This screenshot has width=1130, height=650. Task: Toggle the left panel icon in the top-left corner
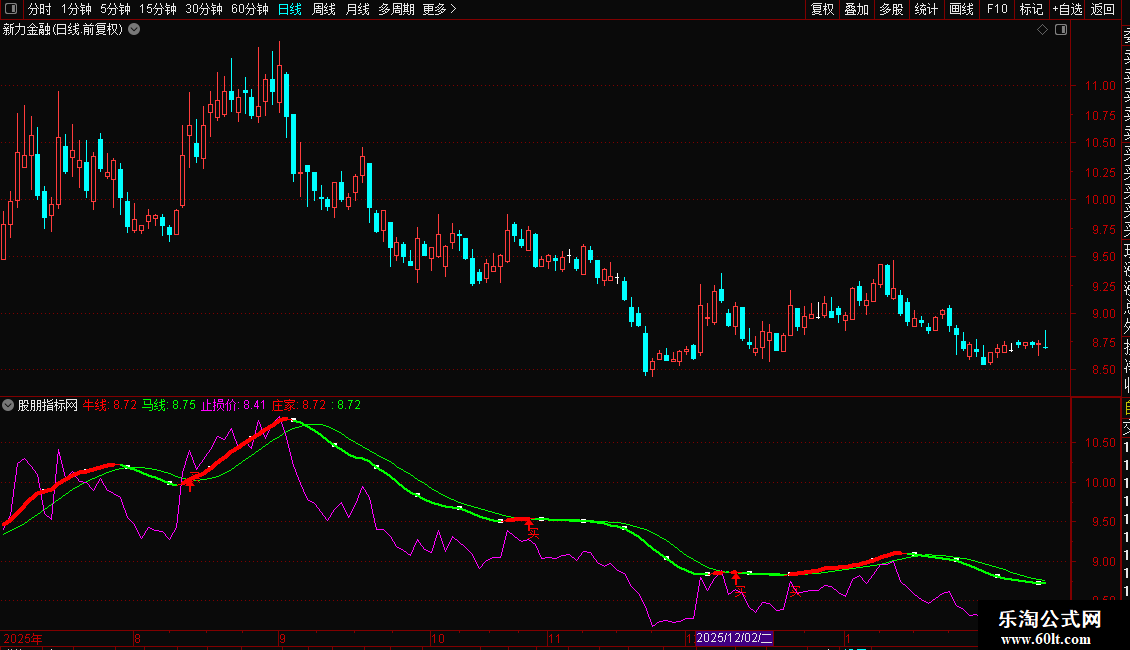11,9
